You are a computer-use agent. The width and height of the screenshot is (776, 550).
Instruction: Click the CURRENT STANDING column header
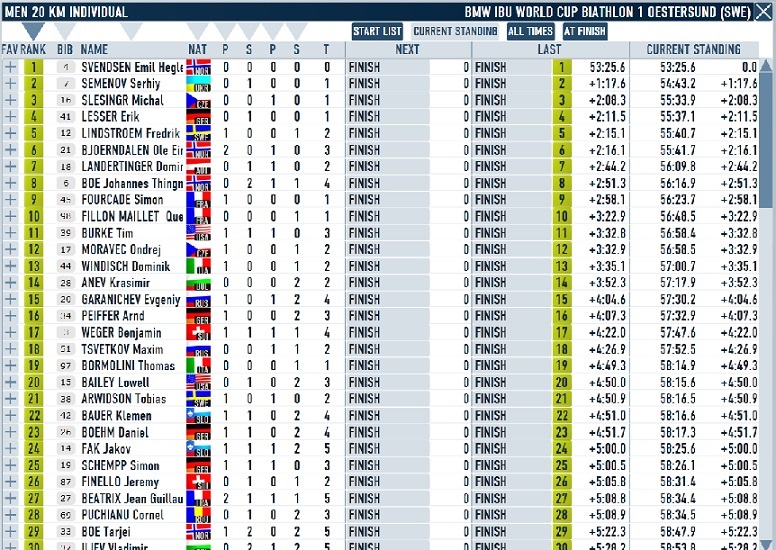click(693, 50)
